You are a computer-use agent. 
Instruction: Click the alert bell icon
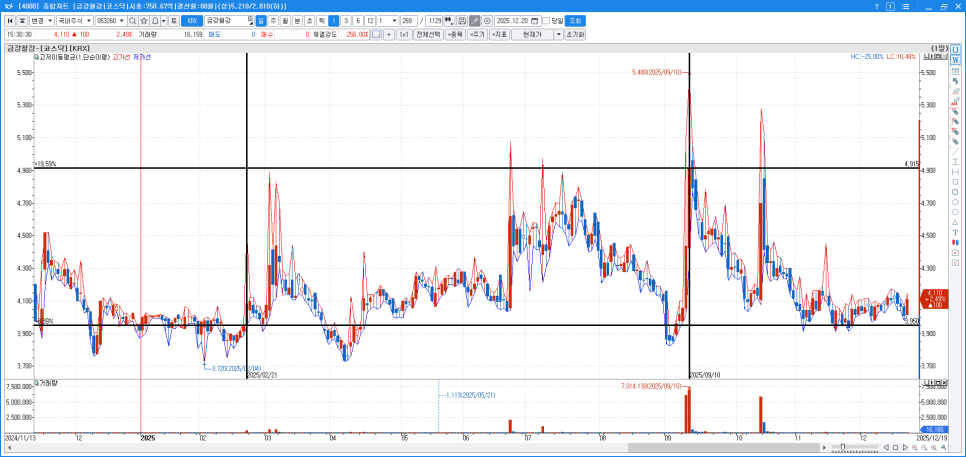point(155,20)
